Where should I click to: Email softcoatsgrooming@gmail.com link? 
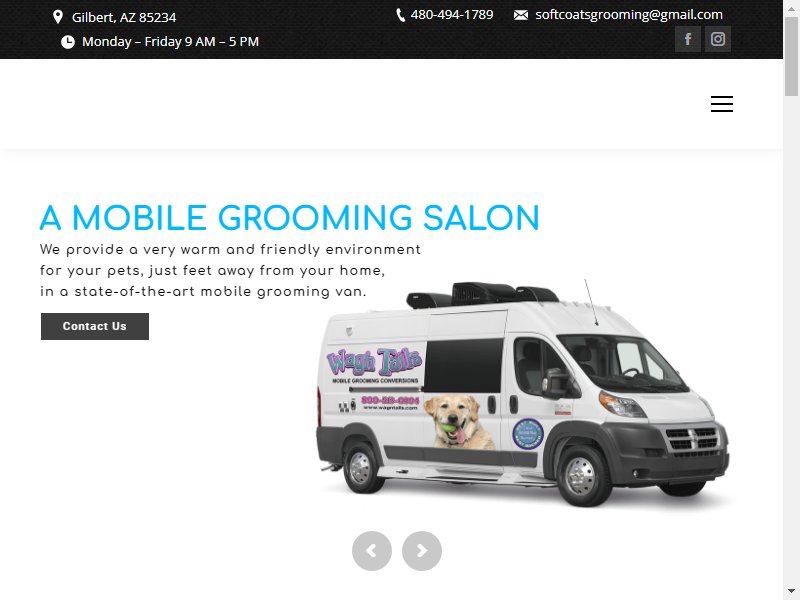tap(629, 15)
